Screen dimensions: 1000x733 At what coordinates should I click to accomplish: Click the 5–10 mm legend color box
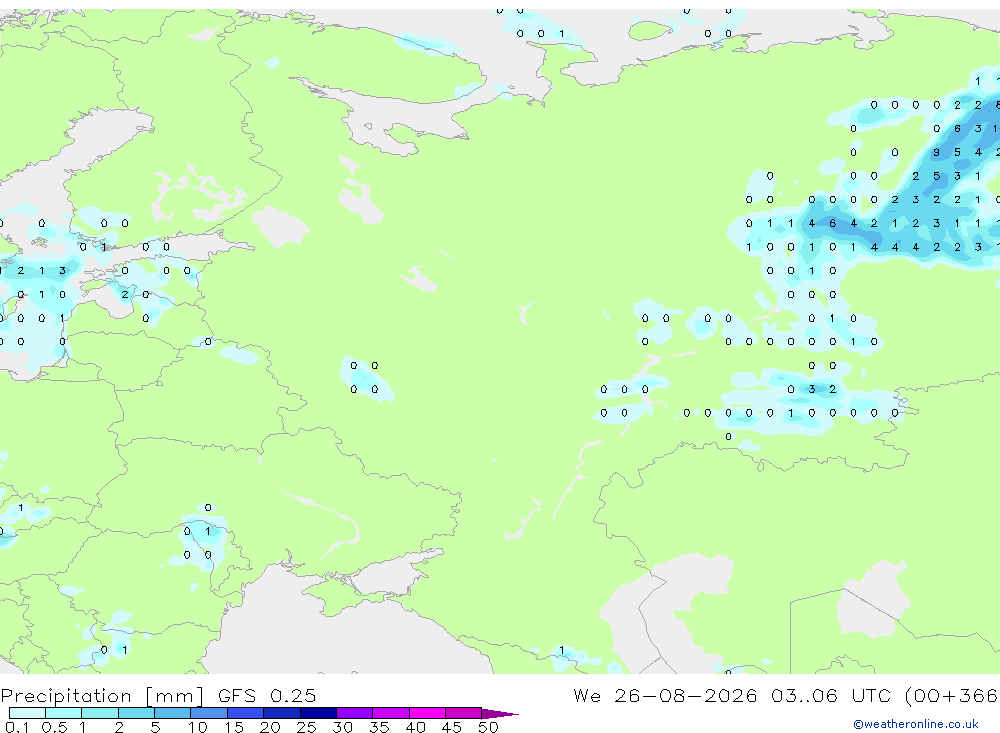coord(172,713)
